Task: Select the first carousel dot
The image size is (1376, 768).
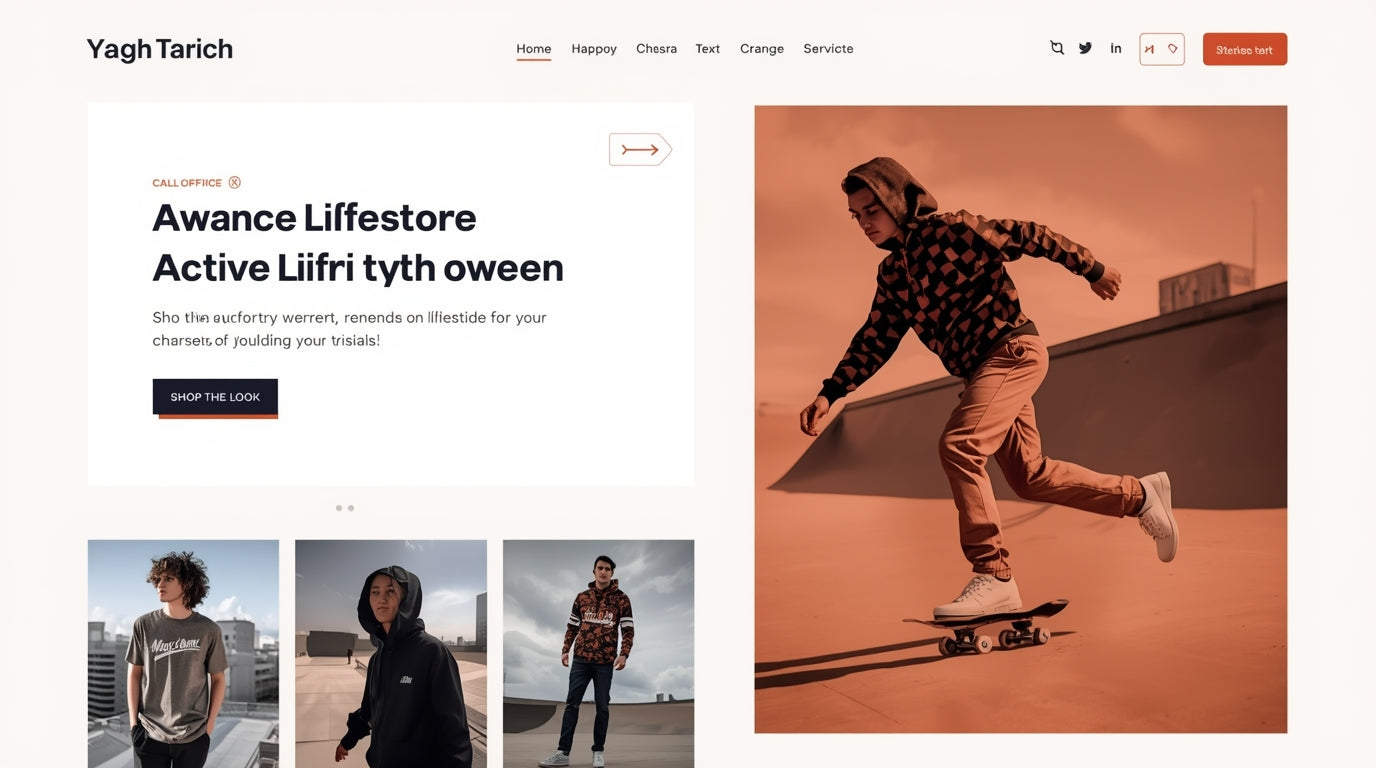Action: click(339, 508)
